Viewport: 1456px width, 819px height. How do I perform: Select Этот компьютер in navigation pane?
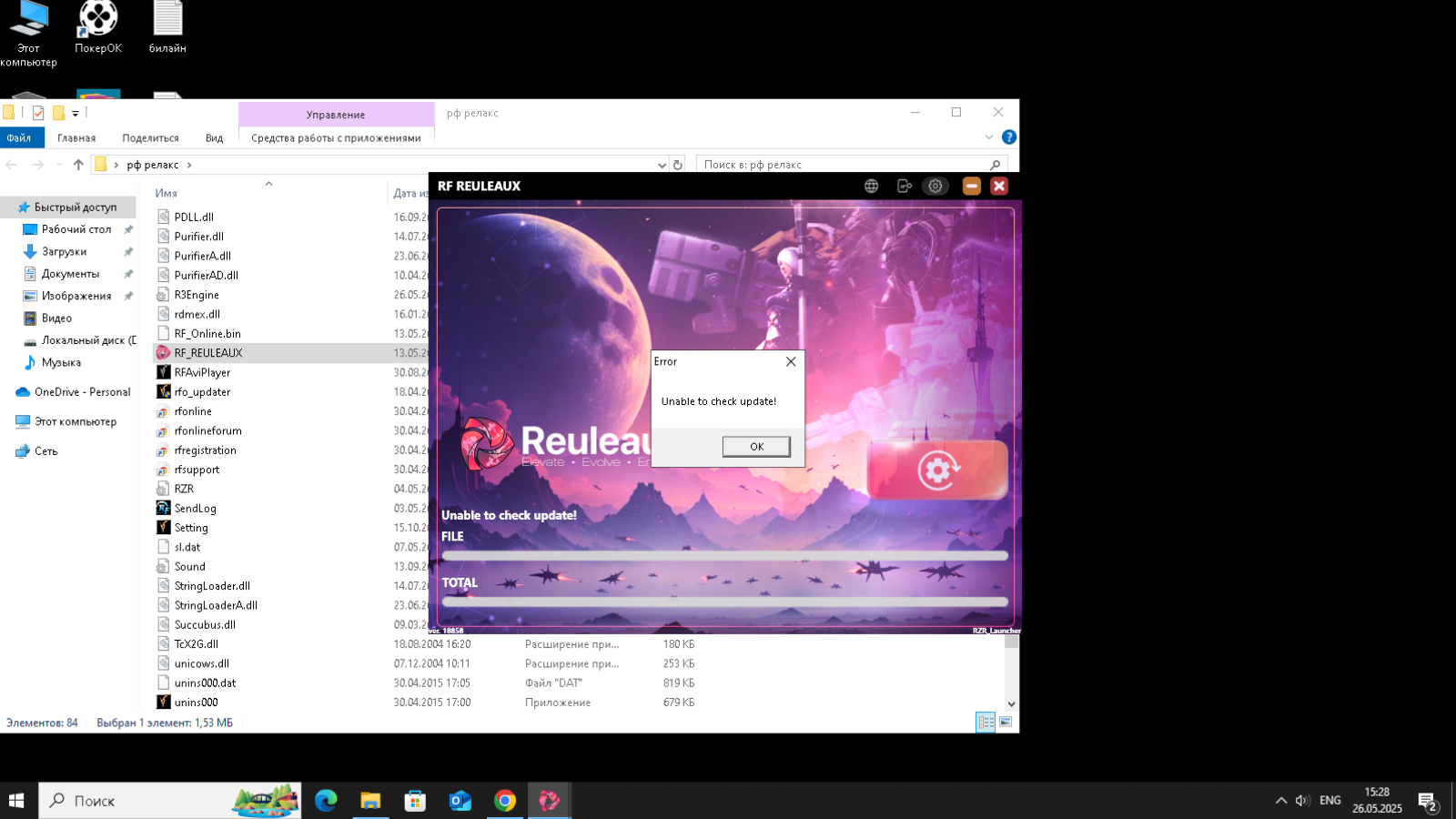pos(76,422)
